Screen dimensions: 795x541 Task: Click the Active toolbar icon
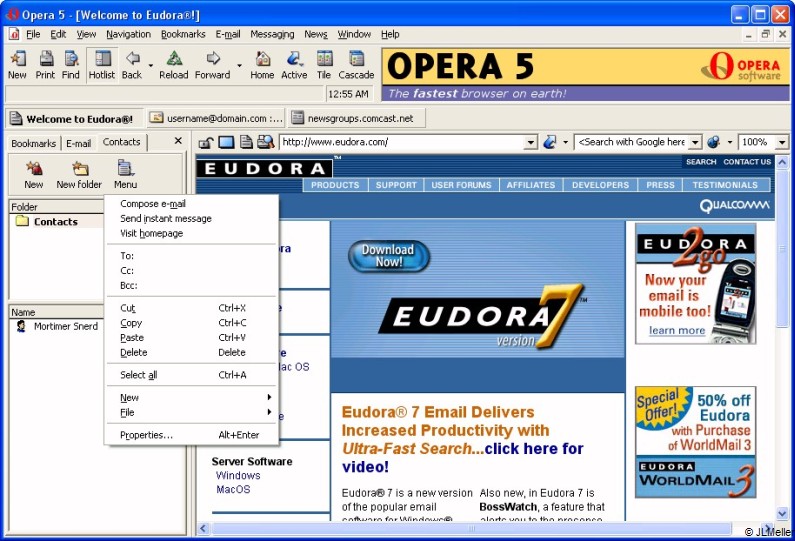pos(294,65)
